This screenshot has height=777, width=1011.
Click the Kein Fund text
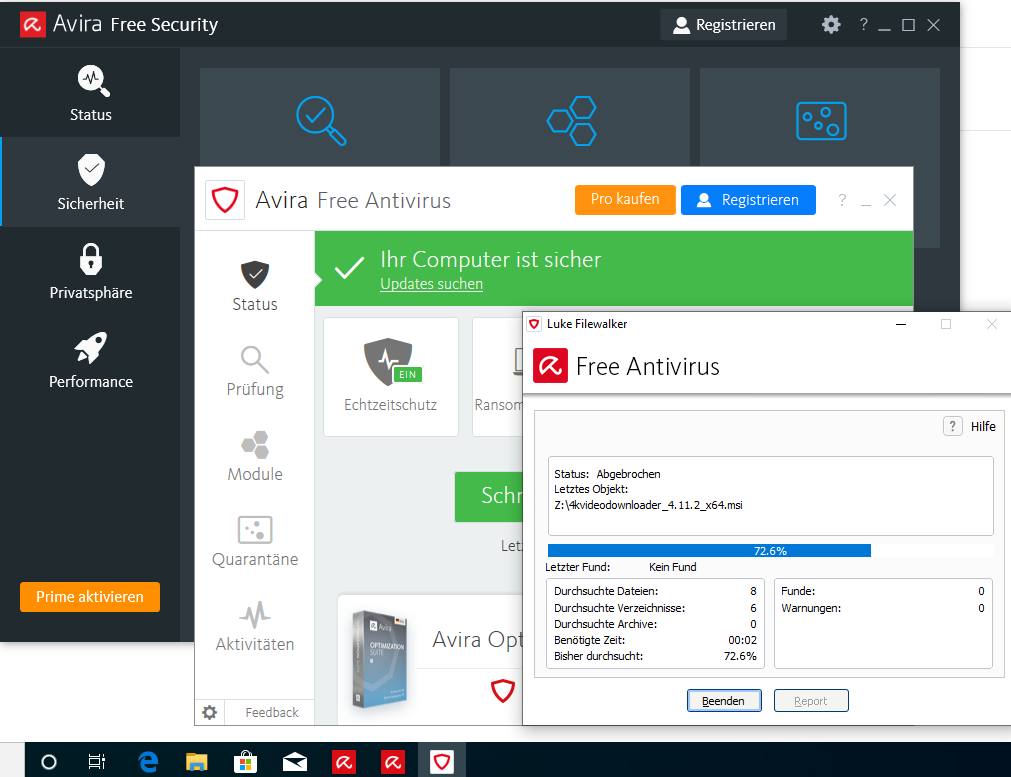pyautogui.click(x=672, y=567)
